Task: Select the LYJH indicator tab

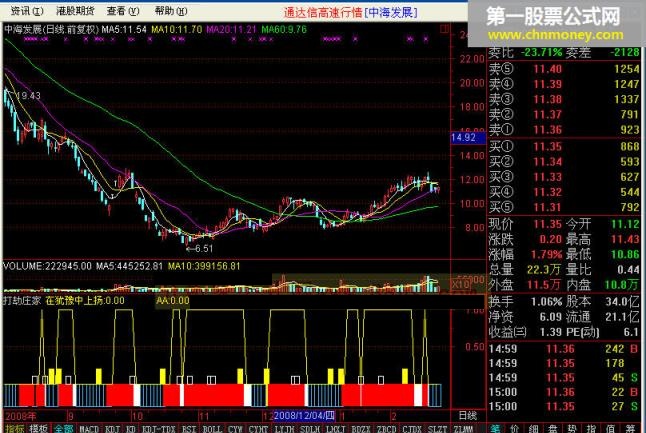Action: [x=284, y=428]
